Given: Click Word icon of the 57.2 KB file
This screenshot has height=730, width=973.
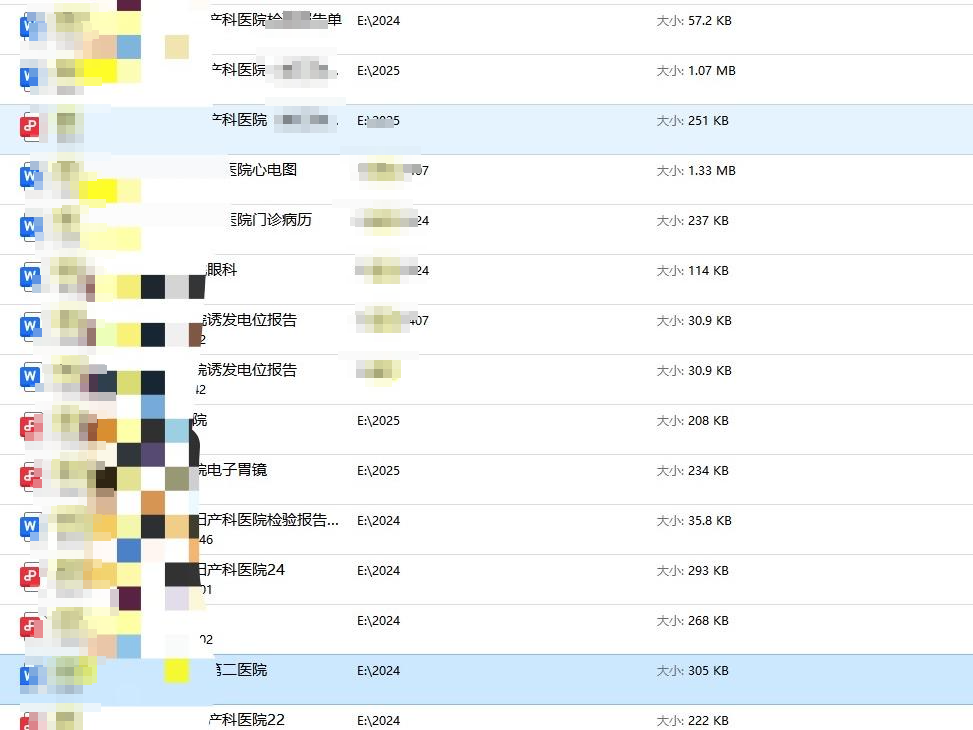Looking at the screenshot, I should 29,27.
